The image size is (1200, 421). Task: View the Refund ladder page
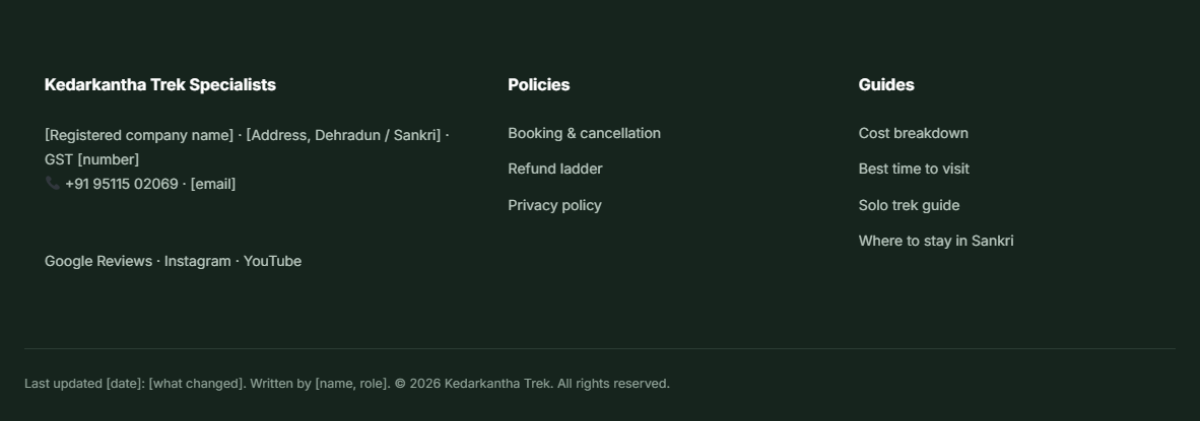(x=555, y=169)
